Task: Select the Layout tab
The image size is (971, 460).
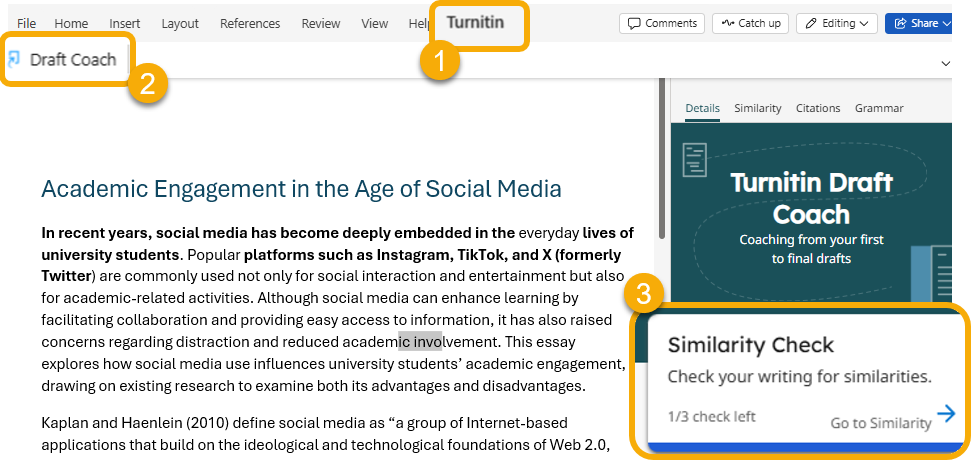Action: (x=180, y=23)
